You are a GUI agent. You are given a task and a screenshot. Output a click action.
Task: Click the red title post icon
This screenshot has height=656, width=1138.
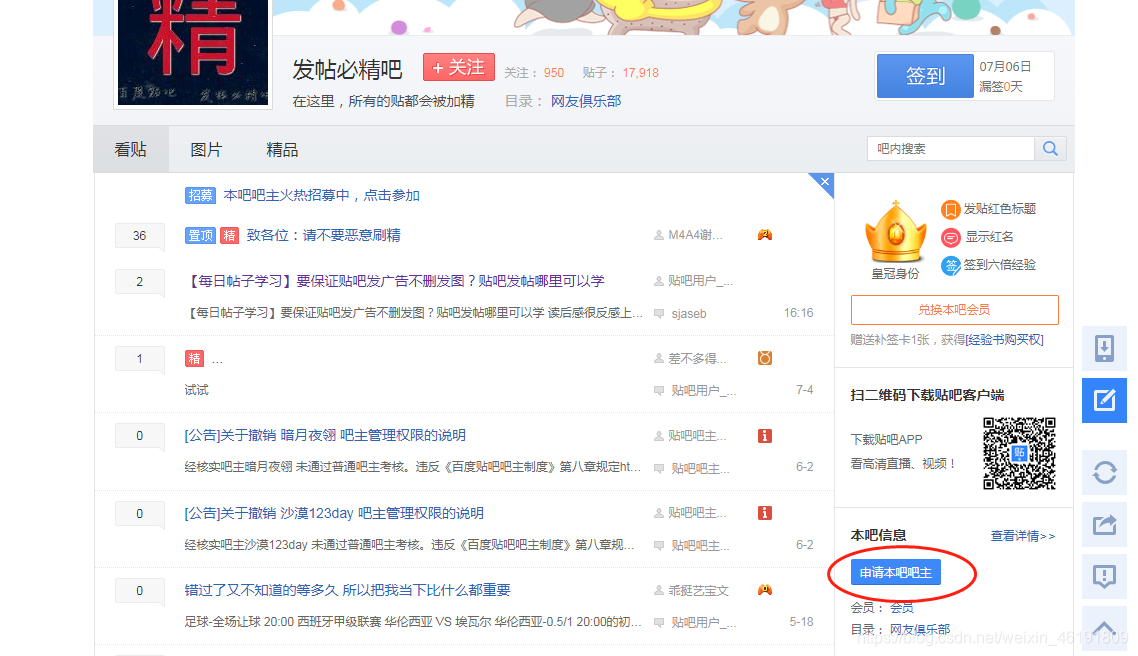coord(950,210)
